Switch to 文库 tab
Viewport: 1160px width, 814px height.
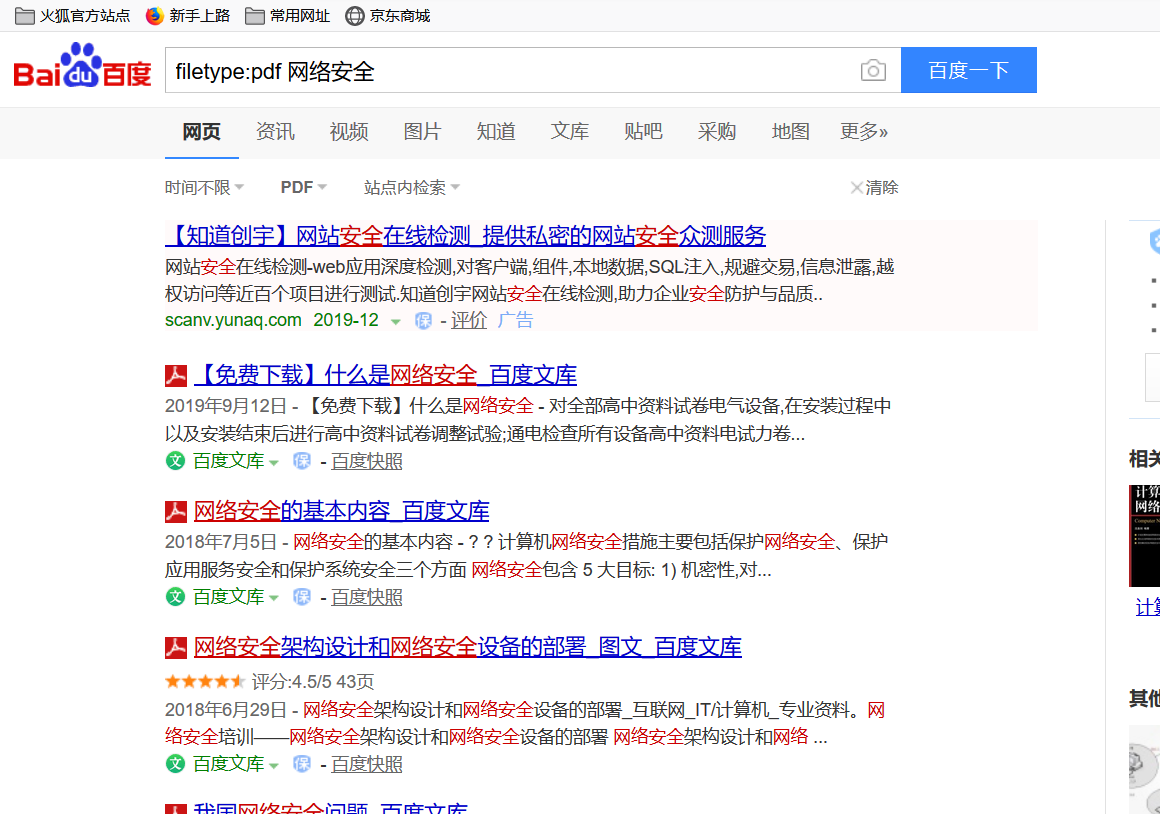point(570,132)
